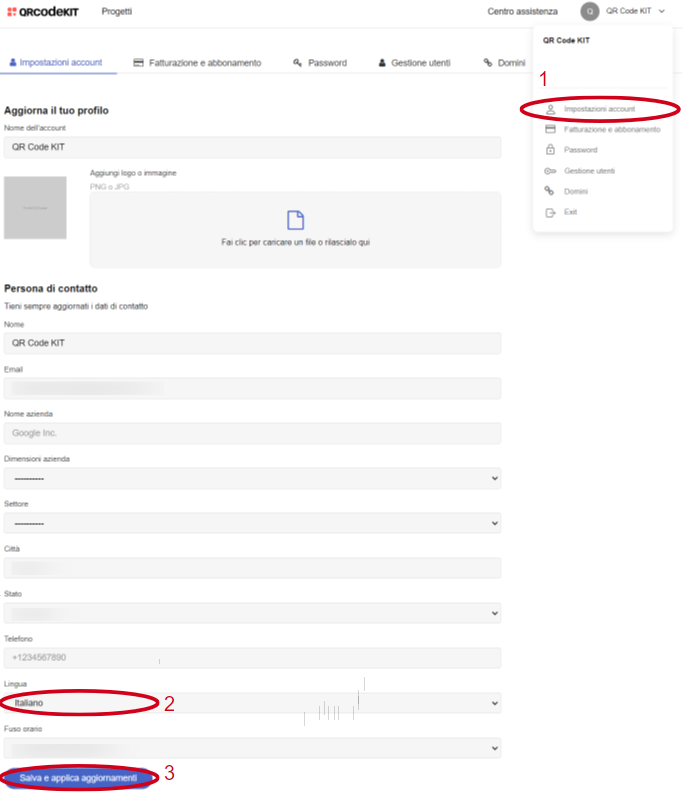Image resolution: width=683 pixels, height=801 pixels.
Task: Click the 'Tieni sempre aggiornati i dati di contatto' text
Action: pyautogui.click(x=76, y=307)
